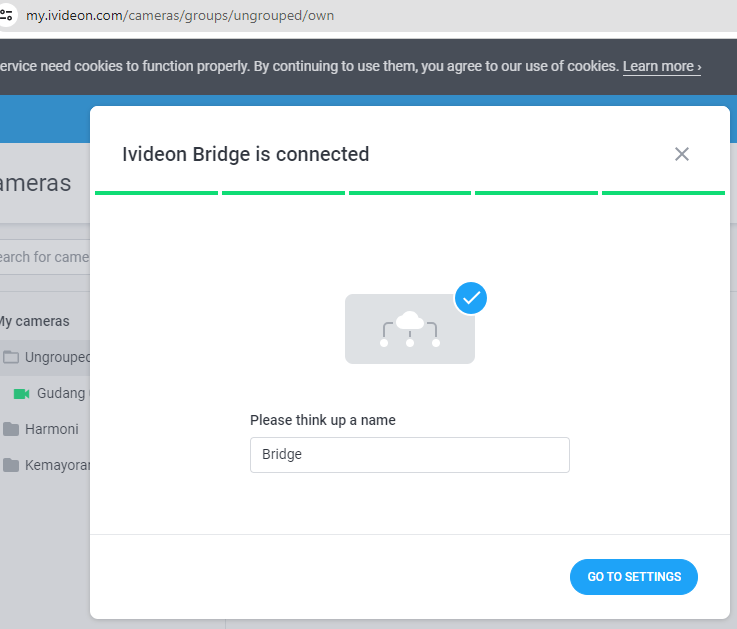Viewport: 737px width, 629px height.
Task: Open the Harmoni camera folder
Action: [45, 429]
